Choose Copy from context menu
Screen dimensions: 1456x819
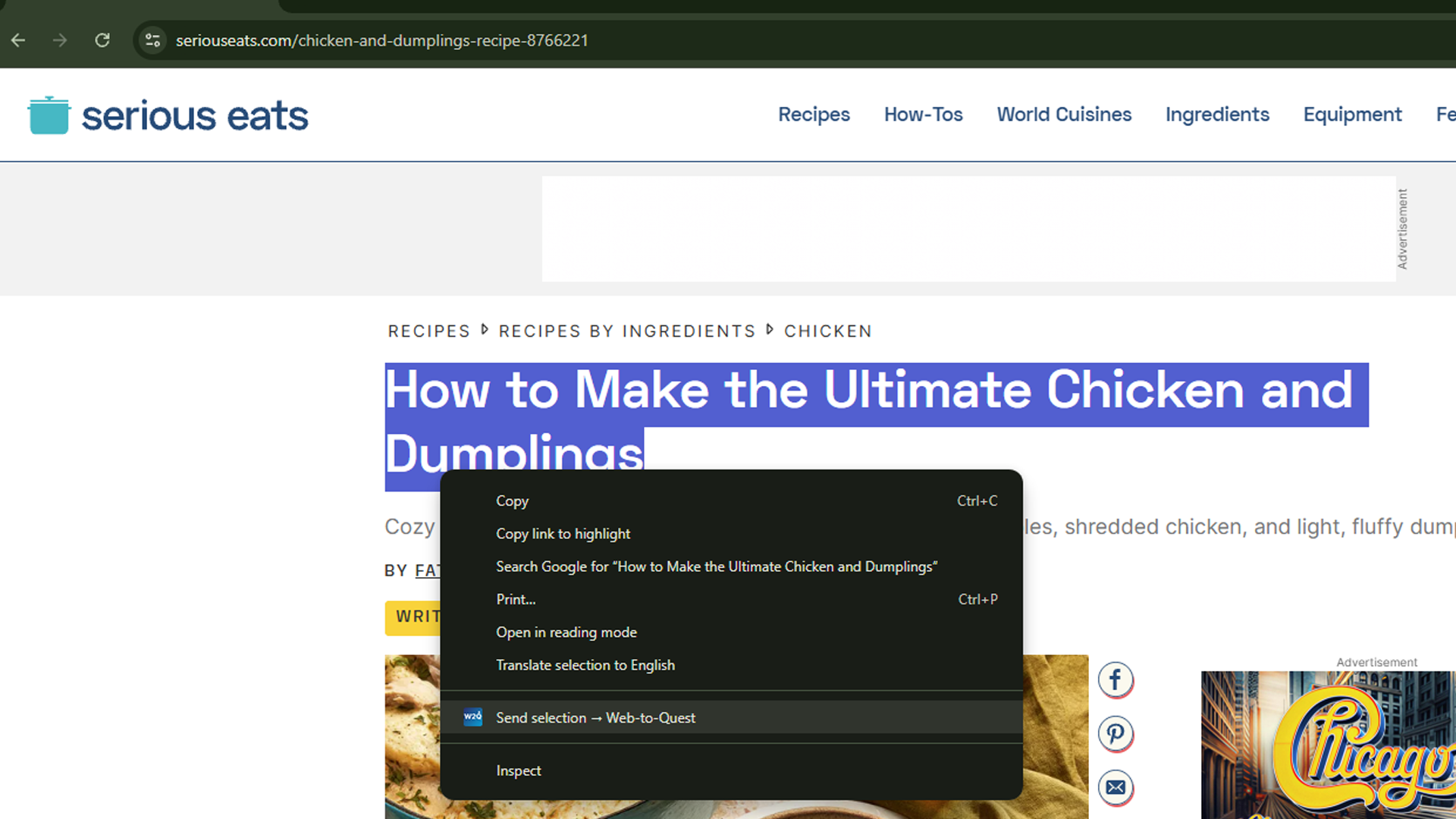click(x=512, y=501)
